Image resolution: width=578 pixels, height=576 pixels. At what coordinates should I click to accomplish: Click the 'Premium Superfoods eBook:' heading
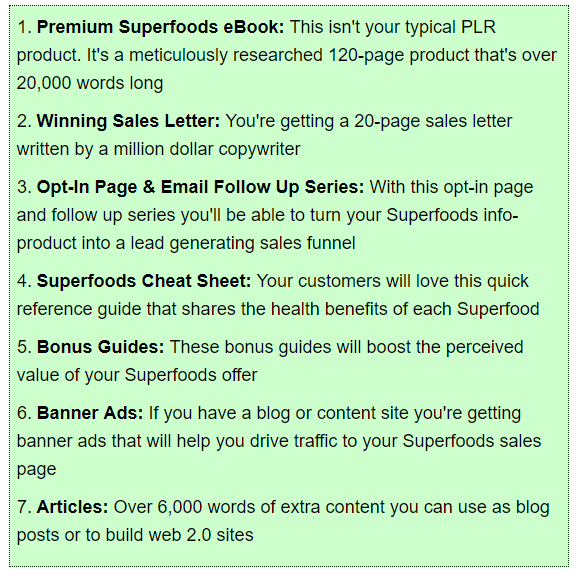click(160, 27)
